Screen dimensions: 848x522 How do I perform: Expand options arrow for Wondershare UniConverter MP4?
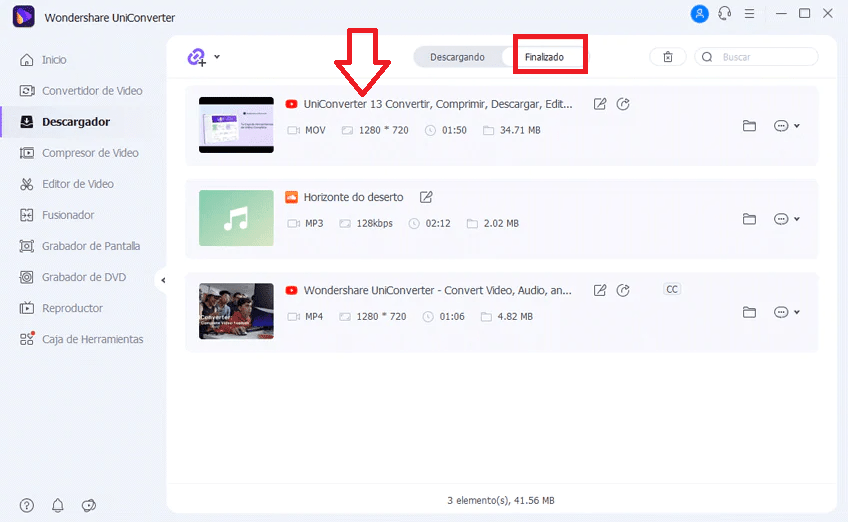pyautogui.click(x=797, y=312)
